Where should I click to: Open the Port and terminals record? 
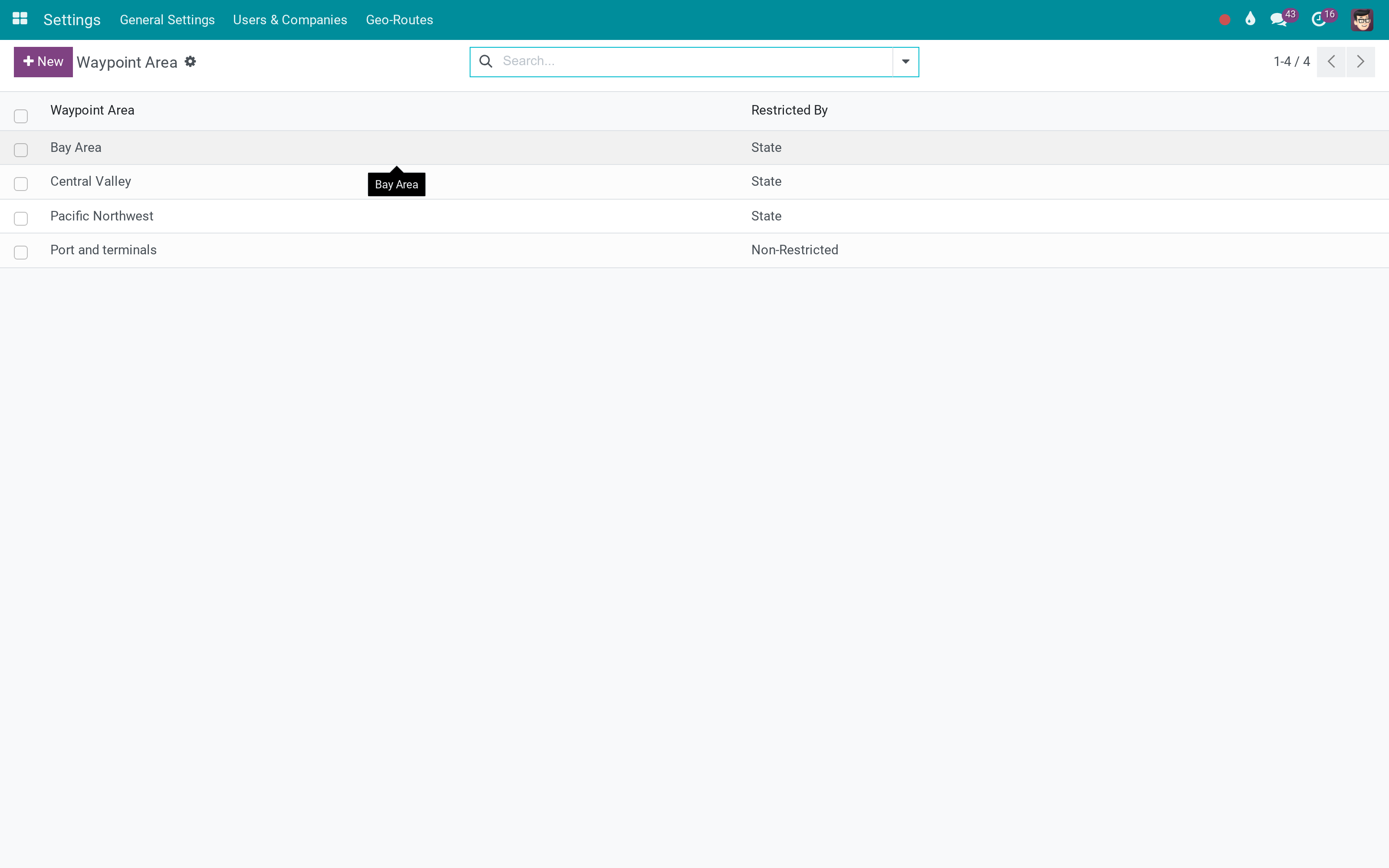coord(103,250)
